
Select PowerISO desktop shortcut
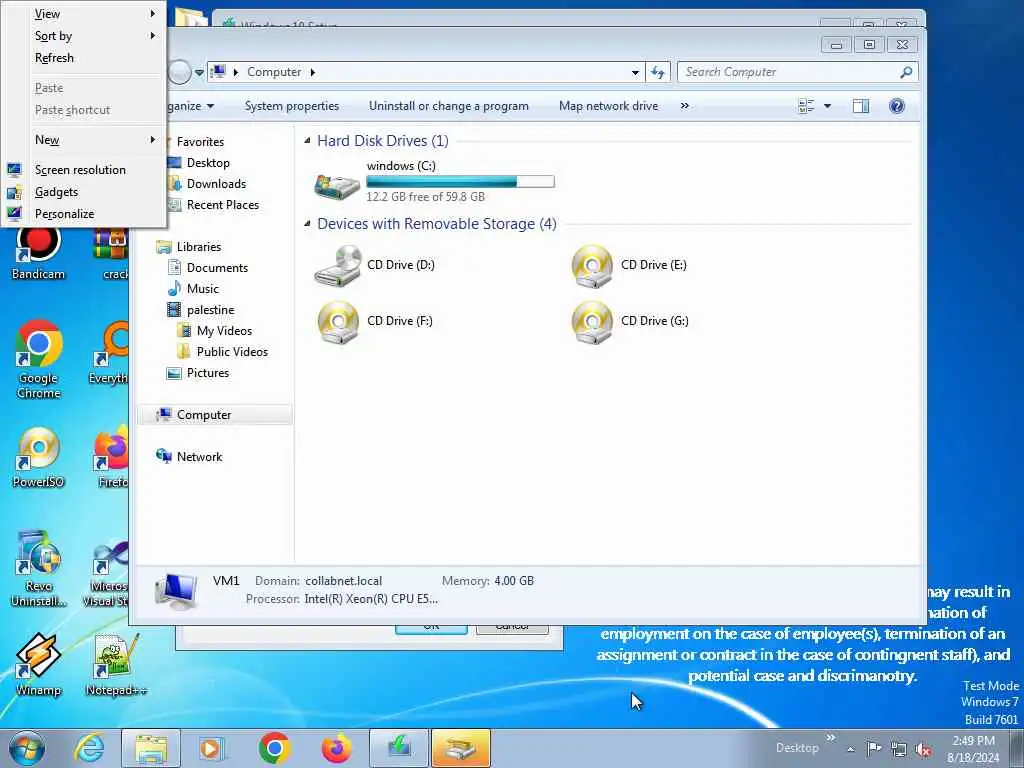pyautogui.click(x=39, y=457)
